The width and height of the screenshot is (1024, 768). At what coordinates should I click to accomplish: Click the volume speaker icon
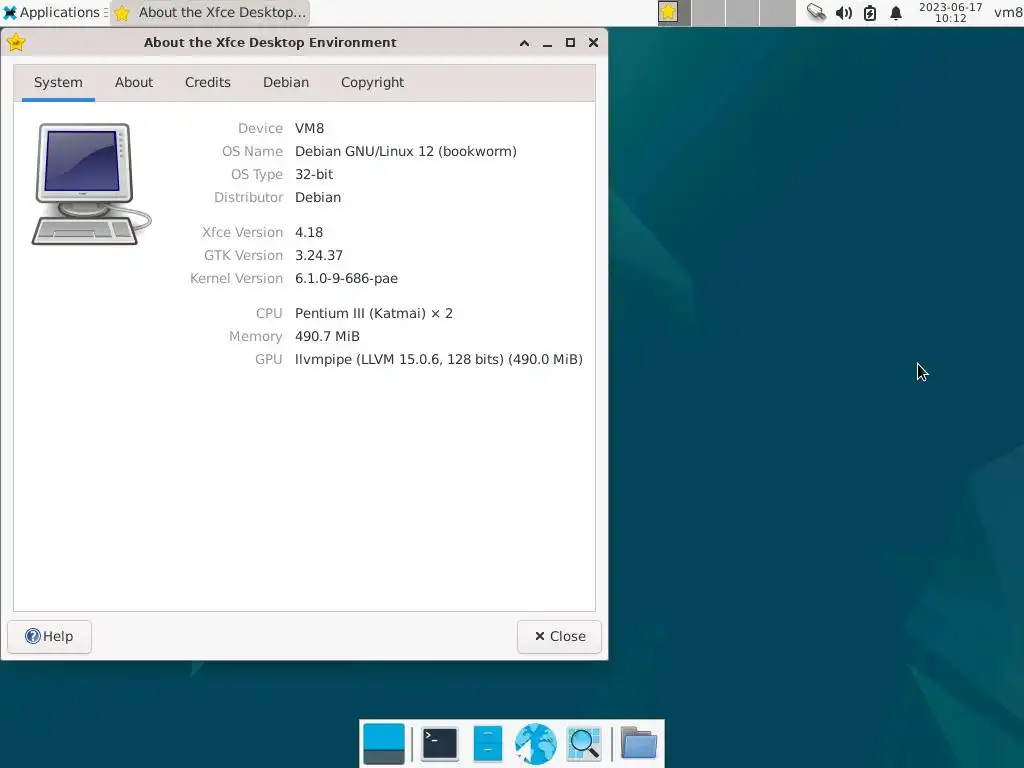[x=844, y=12]
